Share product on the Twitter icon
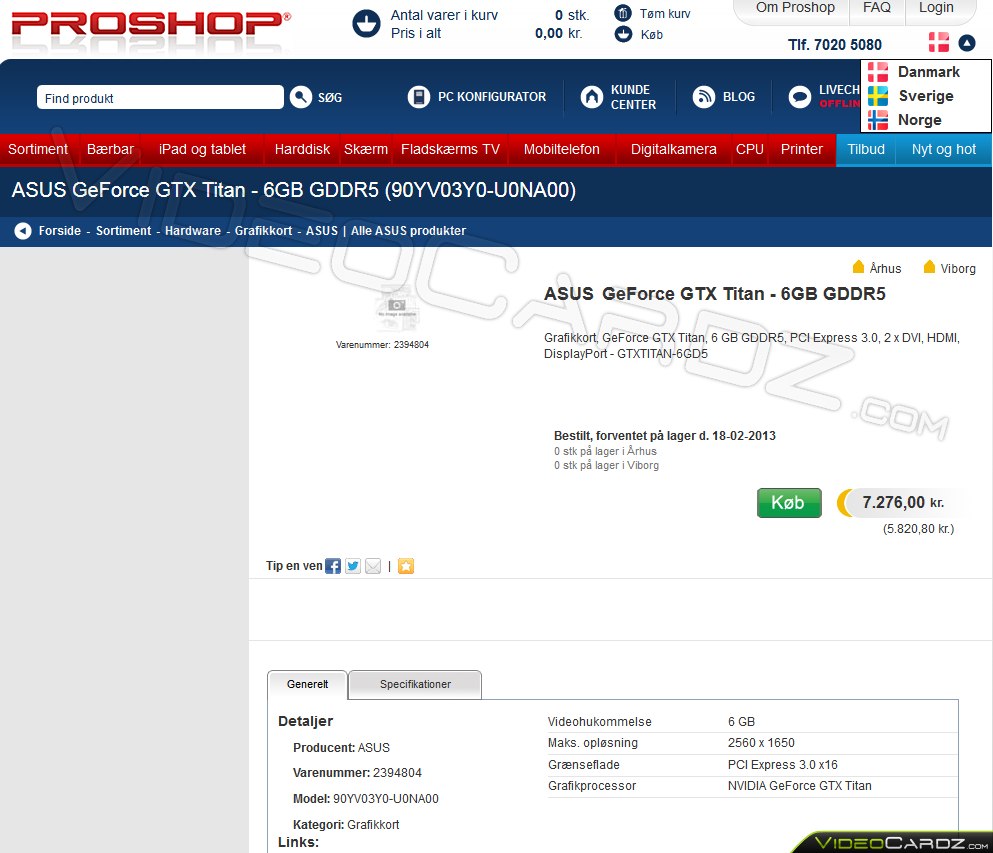Image resolution: width=993 pixels, height=853 pixels. pyautogui.click(x=352, y=566)
